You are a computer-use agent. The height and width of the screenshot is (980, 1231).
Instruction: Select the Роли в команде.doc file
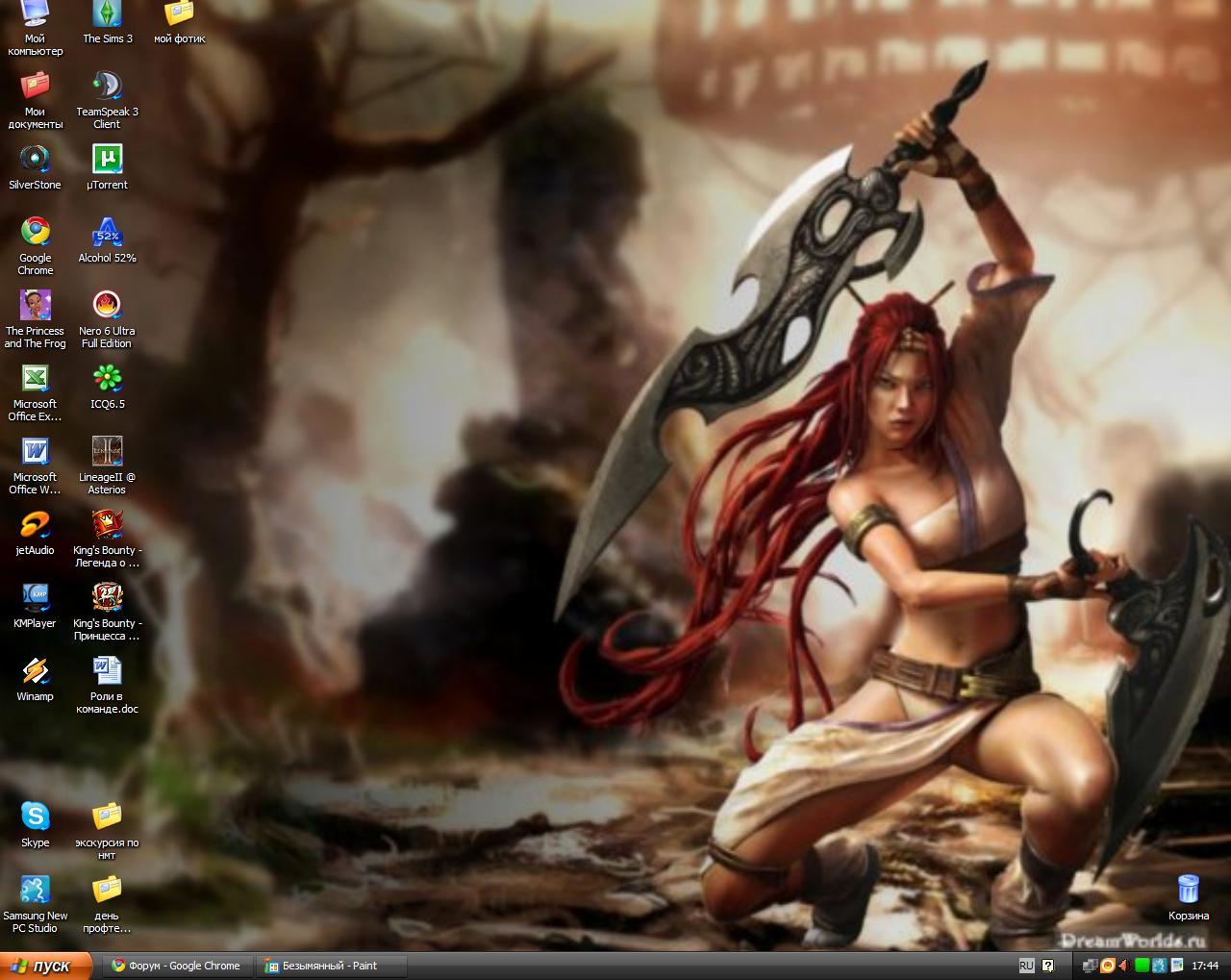click(x=107, y=671)
